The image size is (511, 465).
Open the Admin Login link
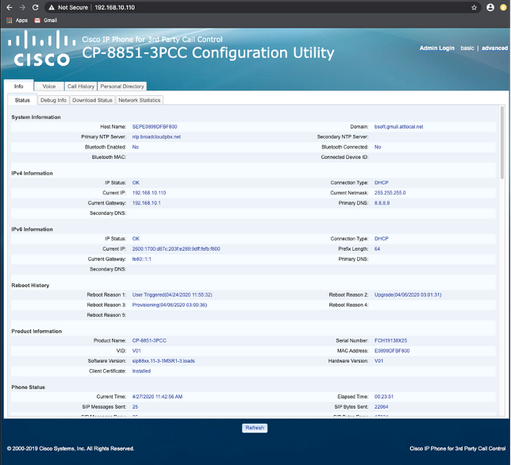click(437, 48)
